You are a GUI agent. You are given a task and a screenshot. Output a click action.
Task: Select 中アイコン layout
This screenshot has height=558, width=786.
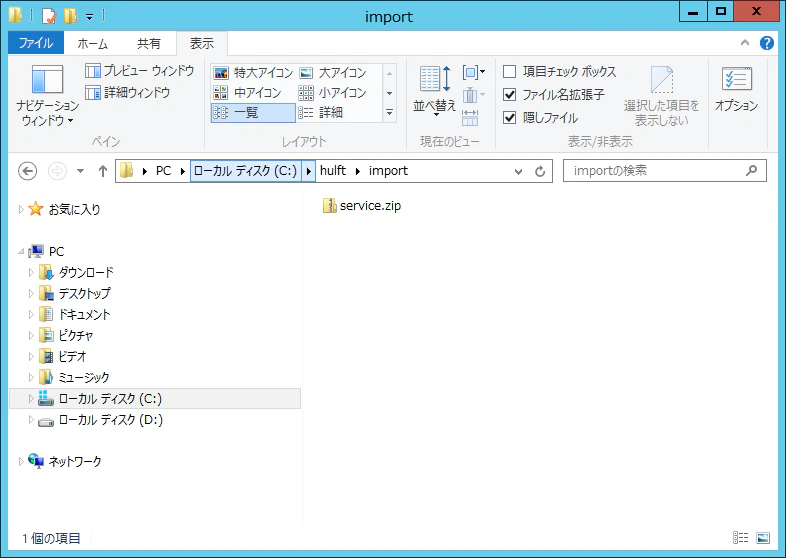pyautogui.click(x=247, y=93)
